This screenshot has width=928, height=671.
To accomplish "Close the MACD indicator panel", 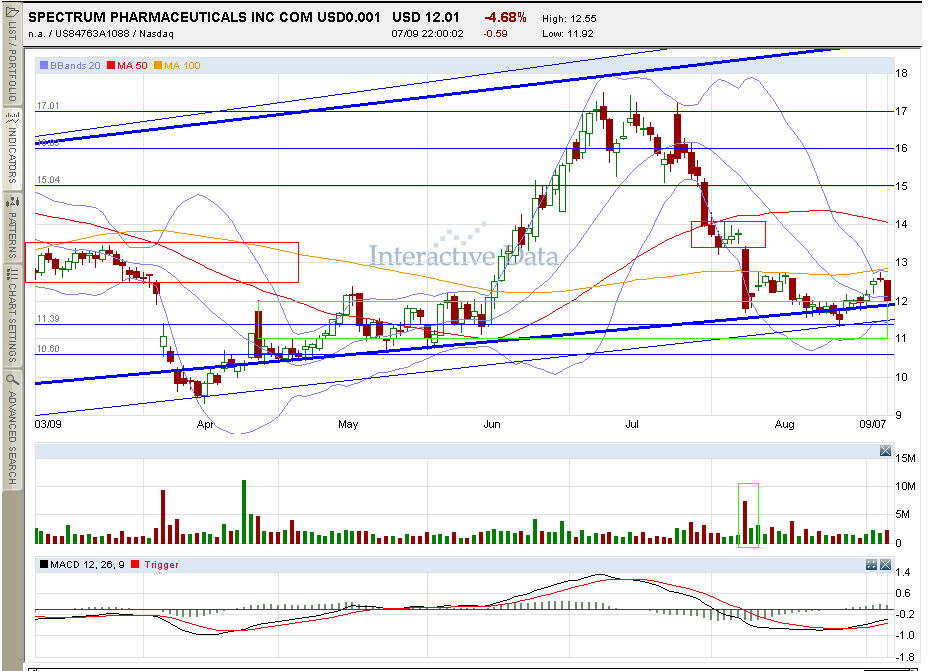I will click(885, 564).
